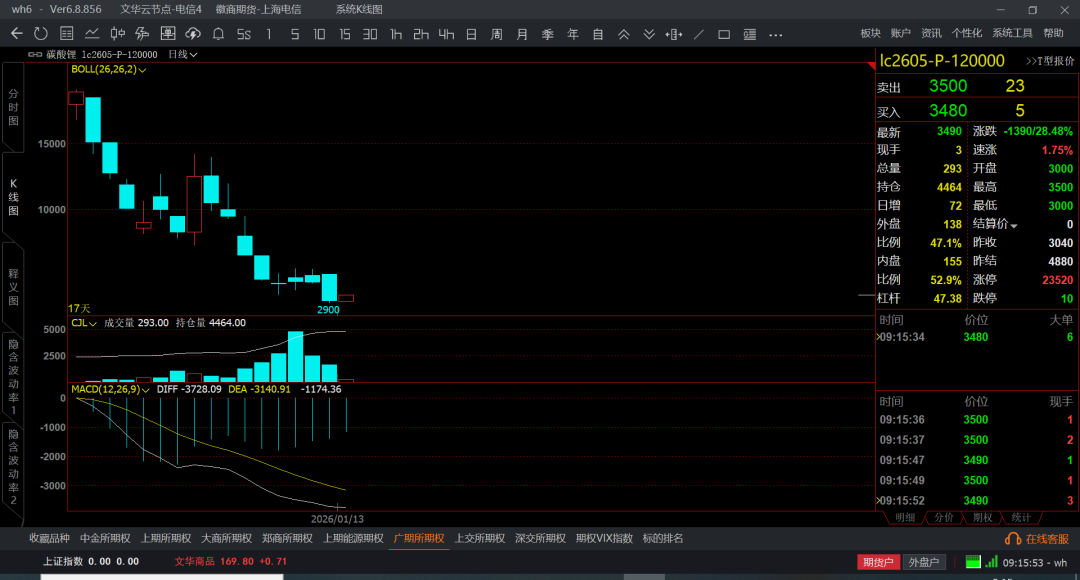Refresh the chart with the reload icon
The width and height of the screenshot is (1080, 580).
(41, 34)
